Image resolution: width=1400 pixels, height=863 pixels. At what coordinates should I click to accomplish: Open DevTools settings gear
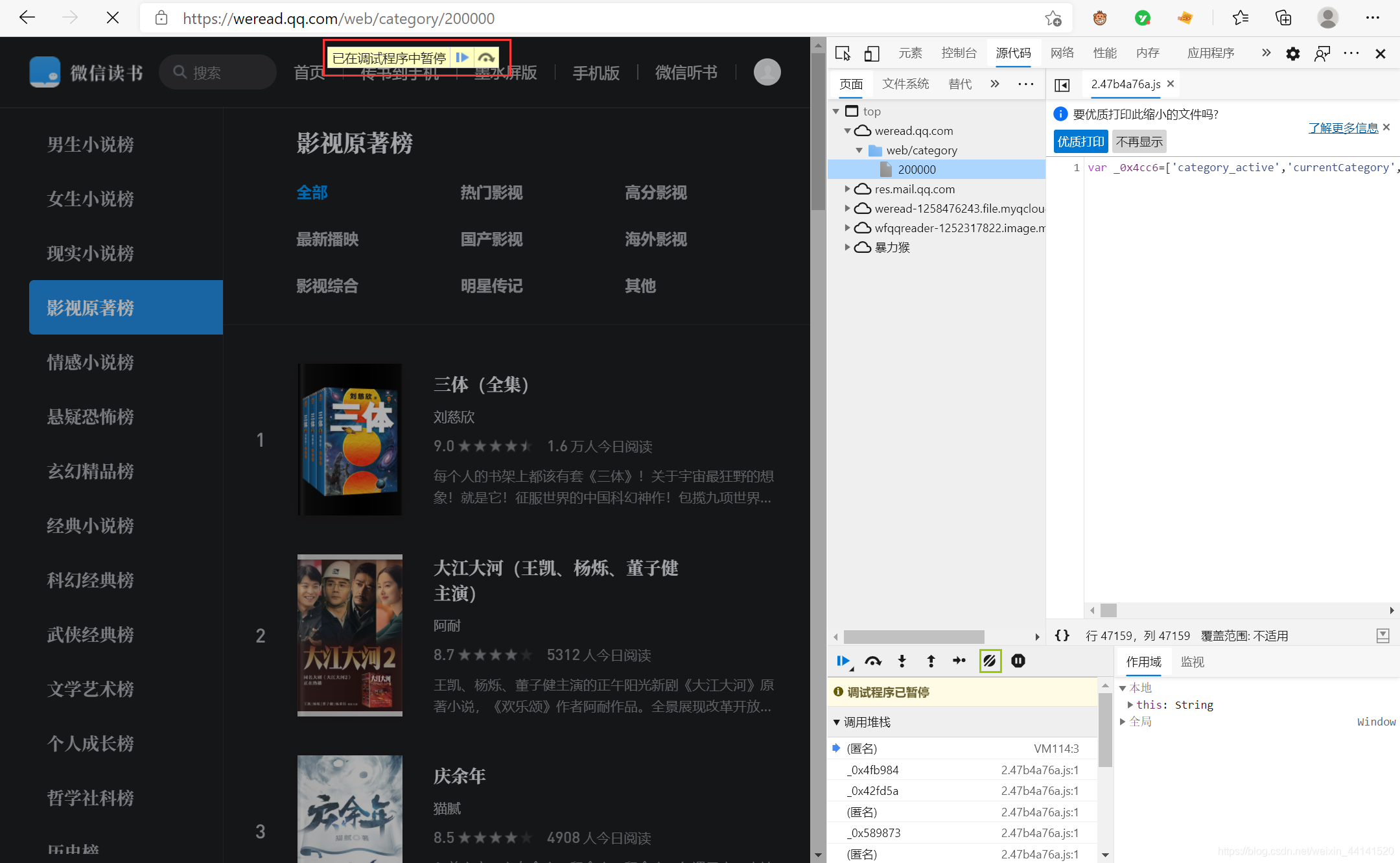pyautogui.click(x=1292, y=53)
